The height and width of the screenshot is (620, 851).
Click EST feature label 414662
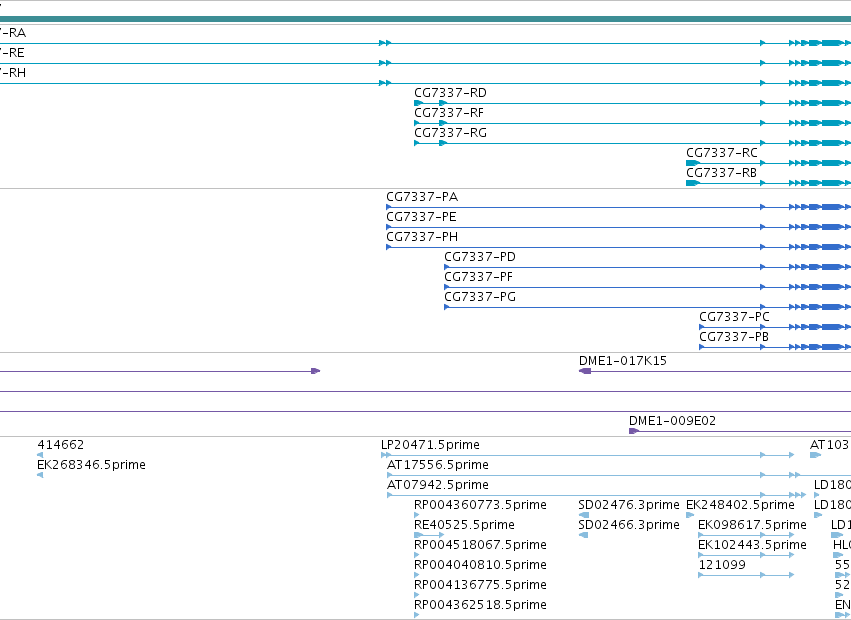tap(60, 445)
